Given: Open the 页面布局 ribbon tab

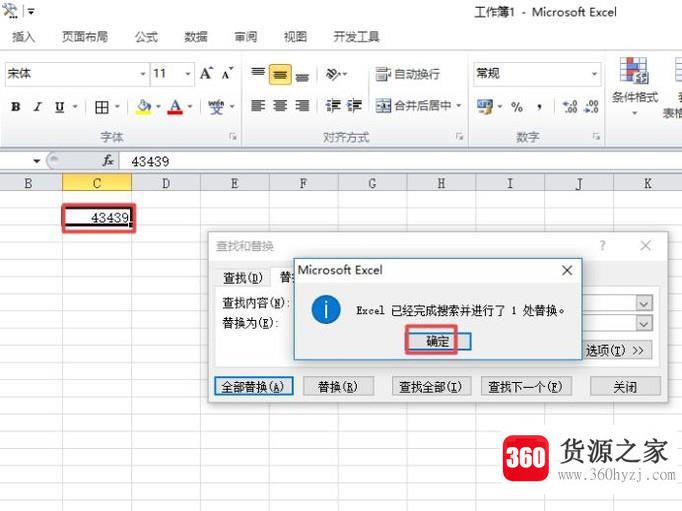Looking at the screenshot, I should (x=85, y=37).
